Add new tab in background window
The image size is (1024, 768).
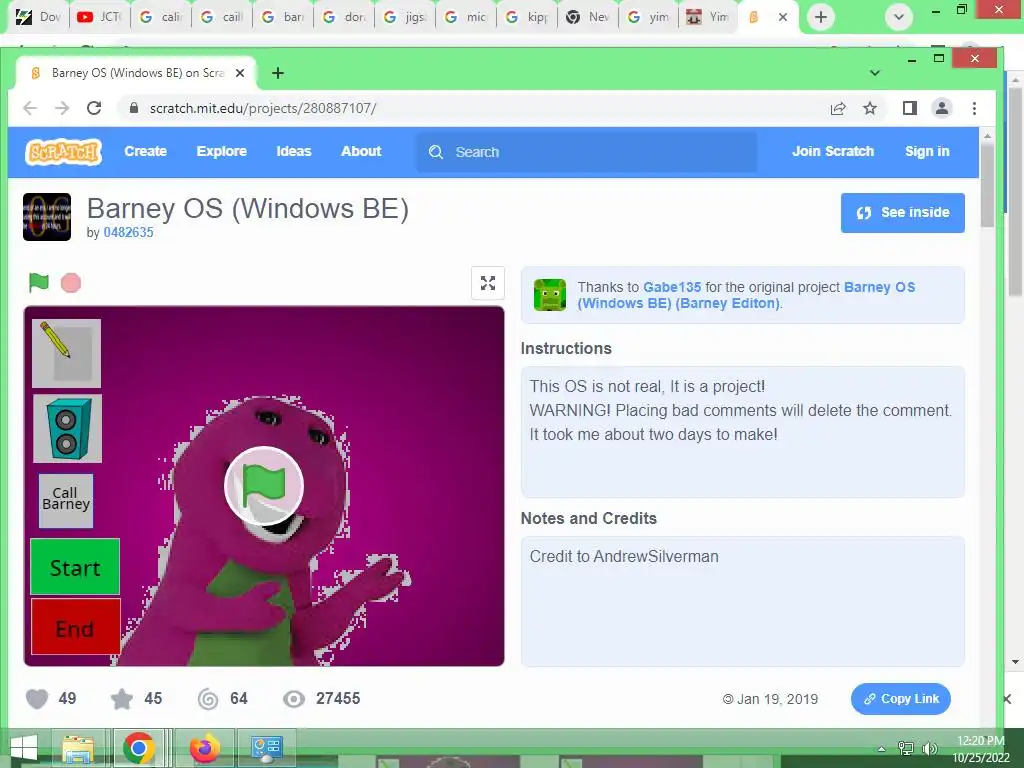point(821,17)
